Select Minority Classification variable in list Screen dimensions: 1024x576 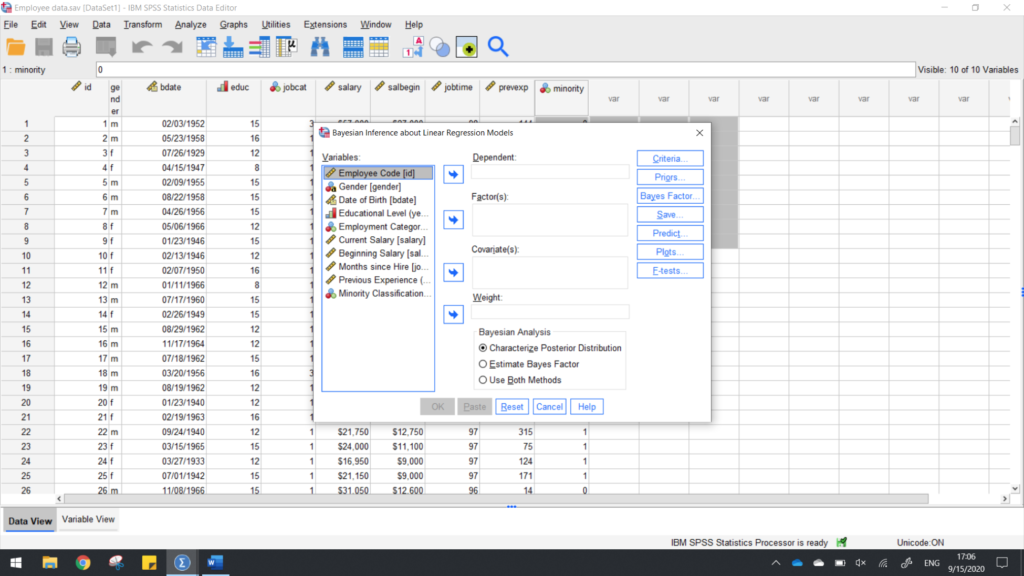(377, 293)
